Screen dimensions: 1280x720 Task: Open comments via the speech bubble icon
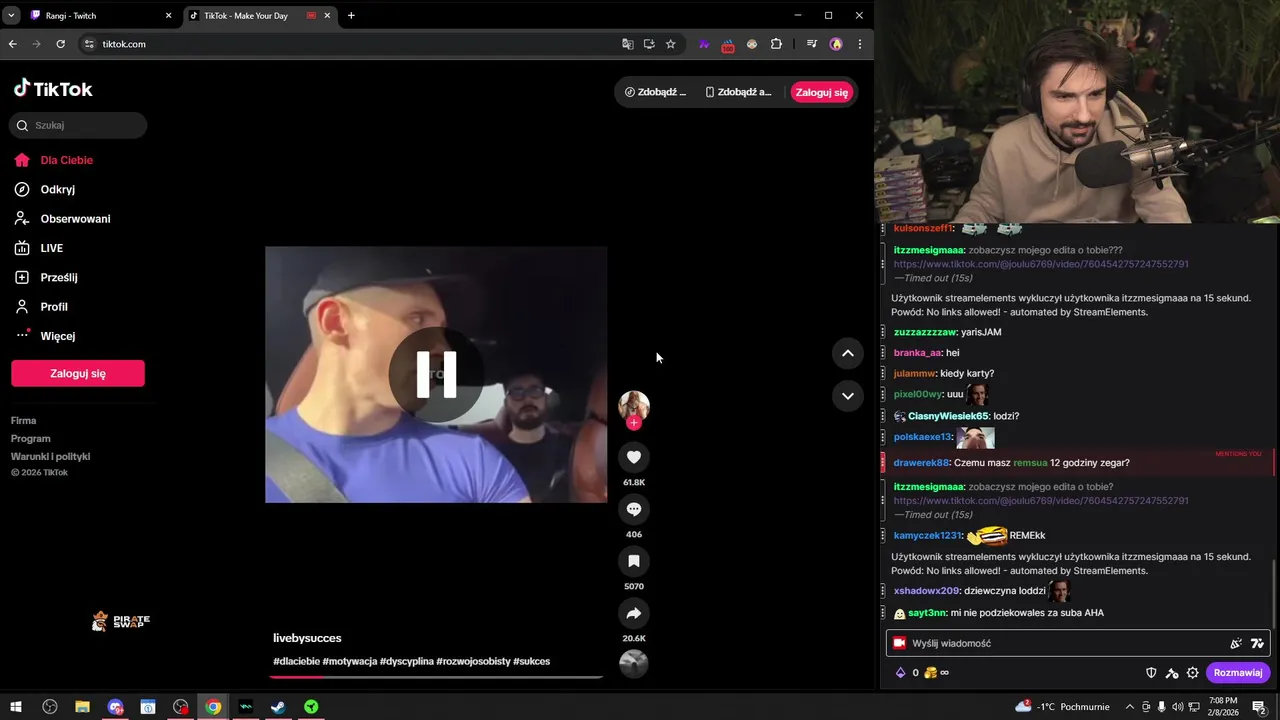[x=634, y=509]
